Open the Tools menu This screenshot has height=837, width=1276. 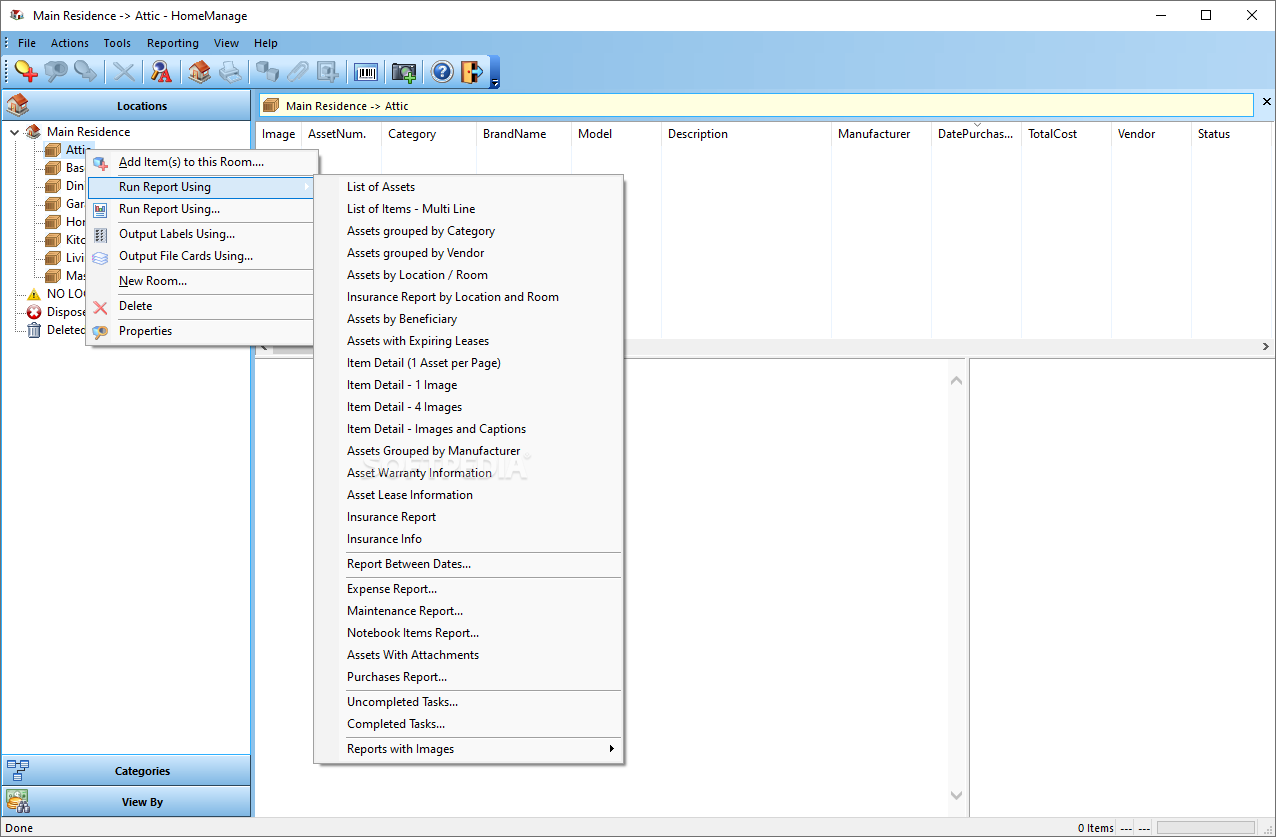click(117, 43)
